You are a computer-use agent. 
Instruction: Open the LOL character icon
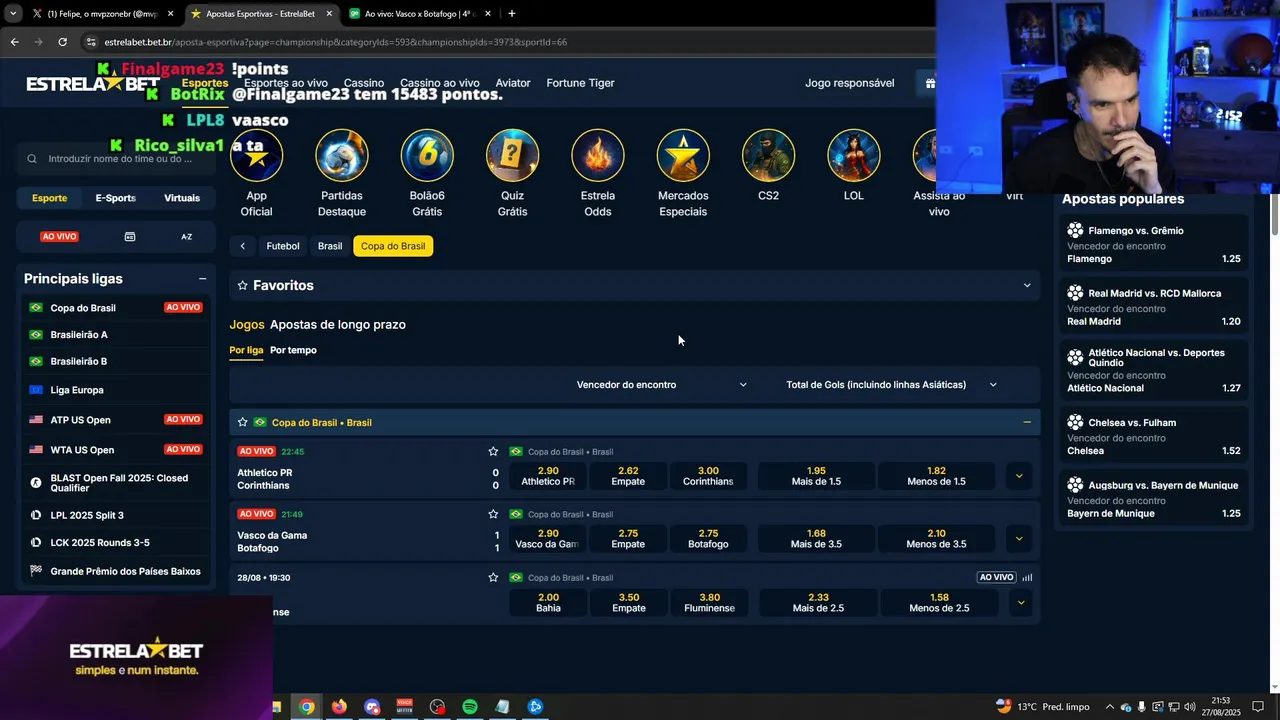pyautogui.click(x=853, y=156)
